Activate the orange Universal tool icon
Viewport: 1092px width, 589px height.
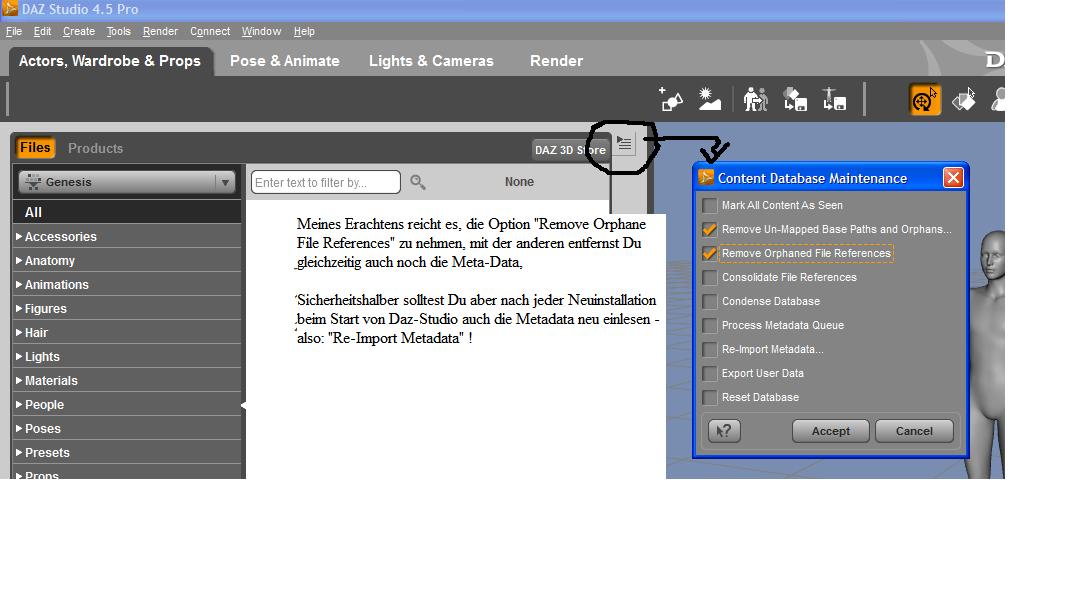pos(924,100)
